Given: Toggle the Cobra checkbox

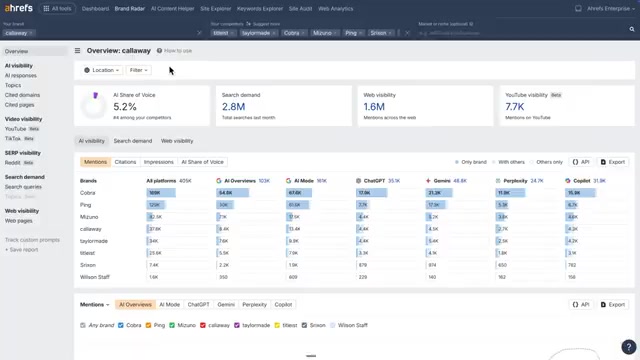Looking at the screenshot, I should (x=121, y=325).
